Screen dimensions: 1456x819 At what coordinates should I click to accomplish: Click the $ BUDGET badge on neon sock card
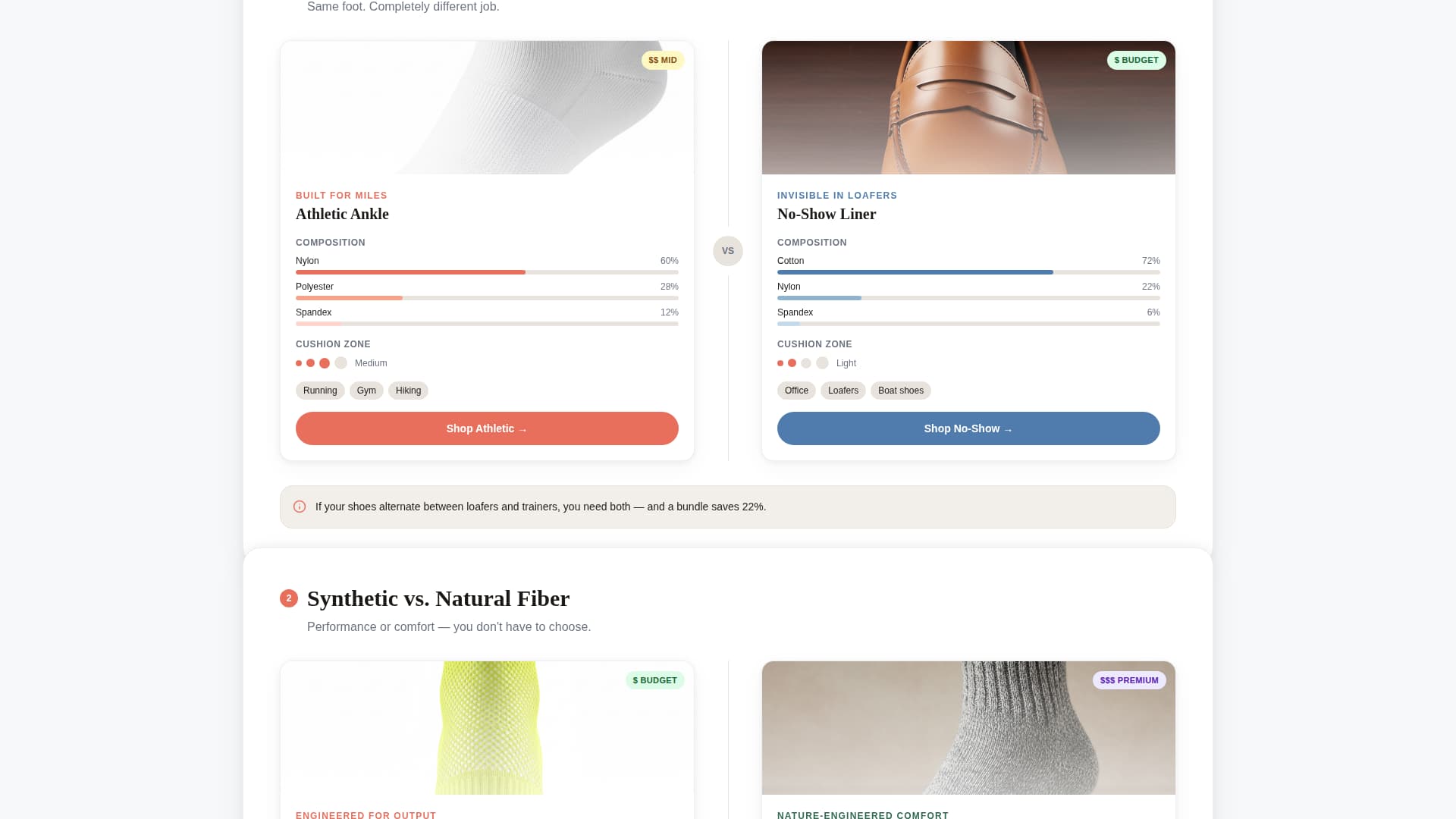pos(654,680)
